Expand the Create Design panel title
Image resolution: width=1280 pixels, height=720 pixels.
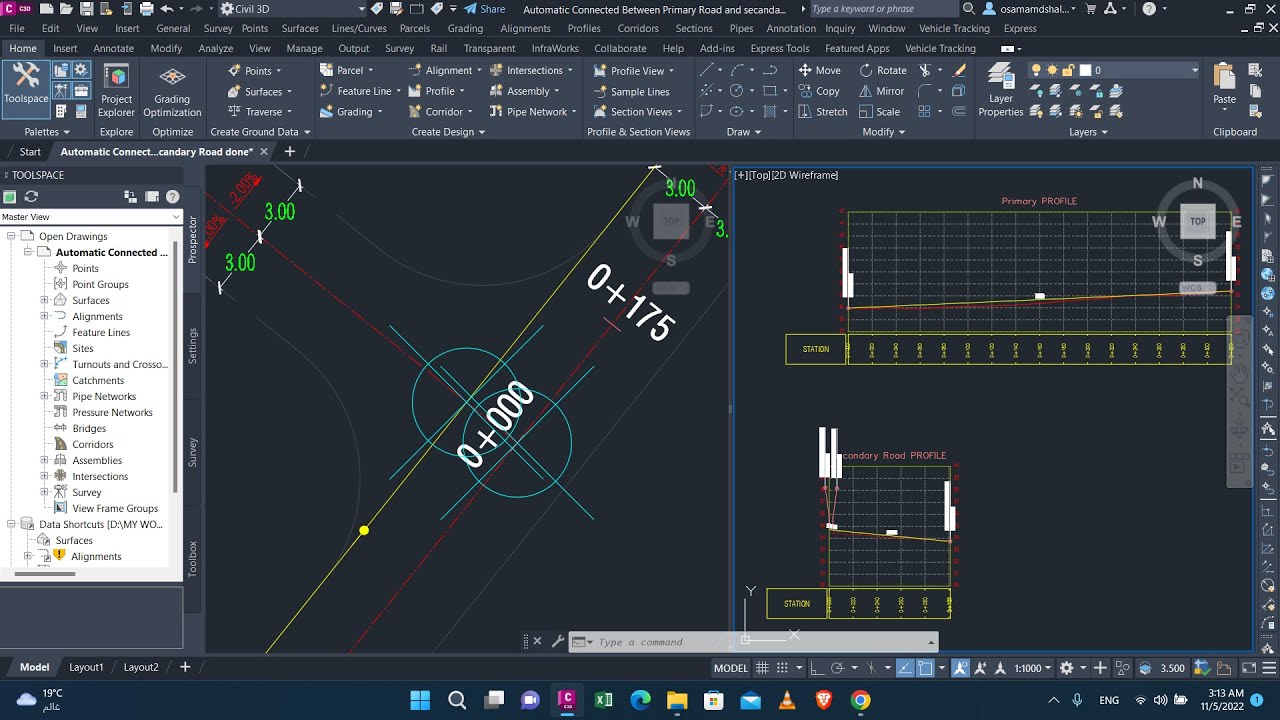[x=448, y=132]
